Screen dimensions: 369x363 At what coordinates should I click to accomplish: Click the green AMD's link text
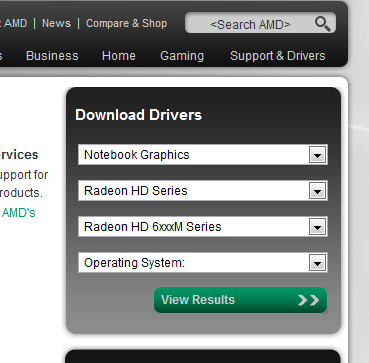[x=19, y=213]
